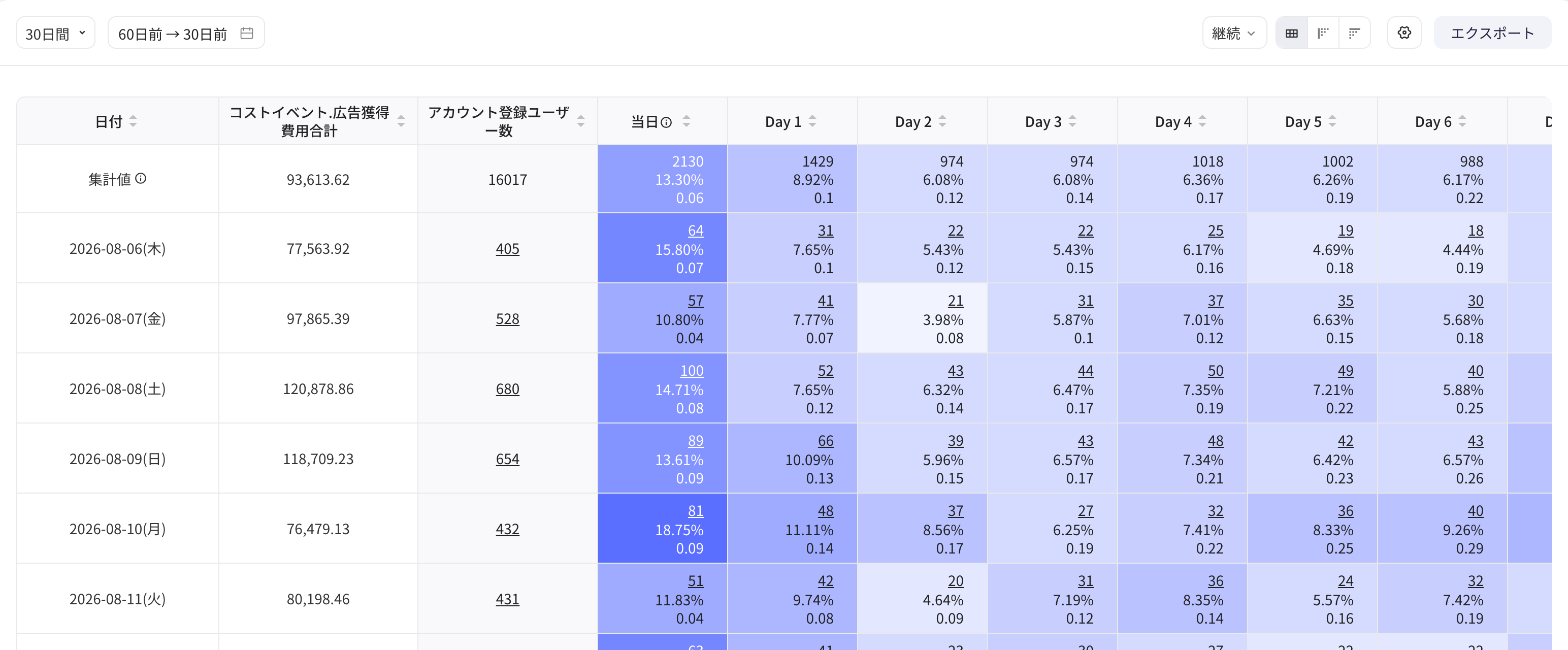Sort by コストイベント.広告獲得費用合計 column
Image resolution: width=1568 pixels, height=650 pixels.
(x=401, y=122)
